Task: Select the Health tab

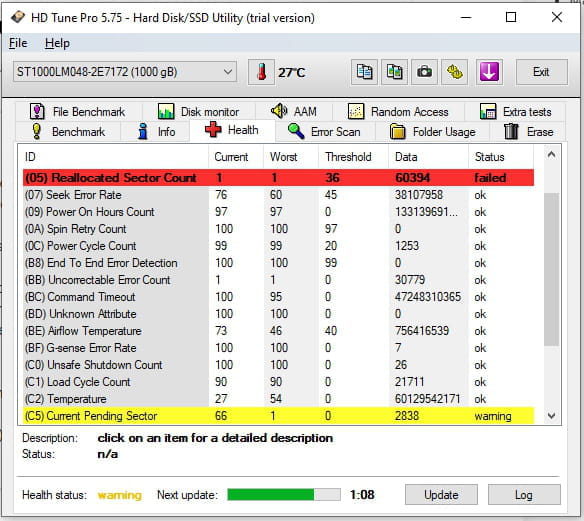Action: click(x=232, y=130)
